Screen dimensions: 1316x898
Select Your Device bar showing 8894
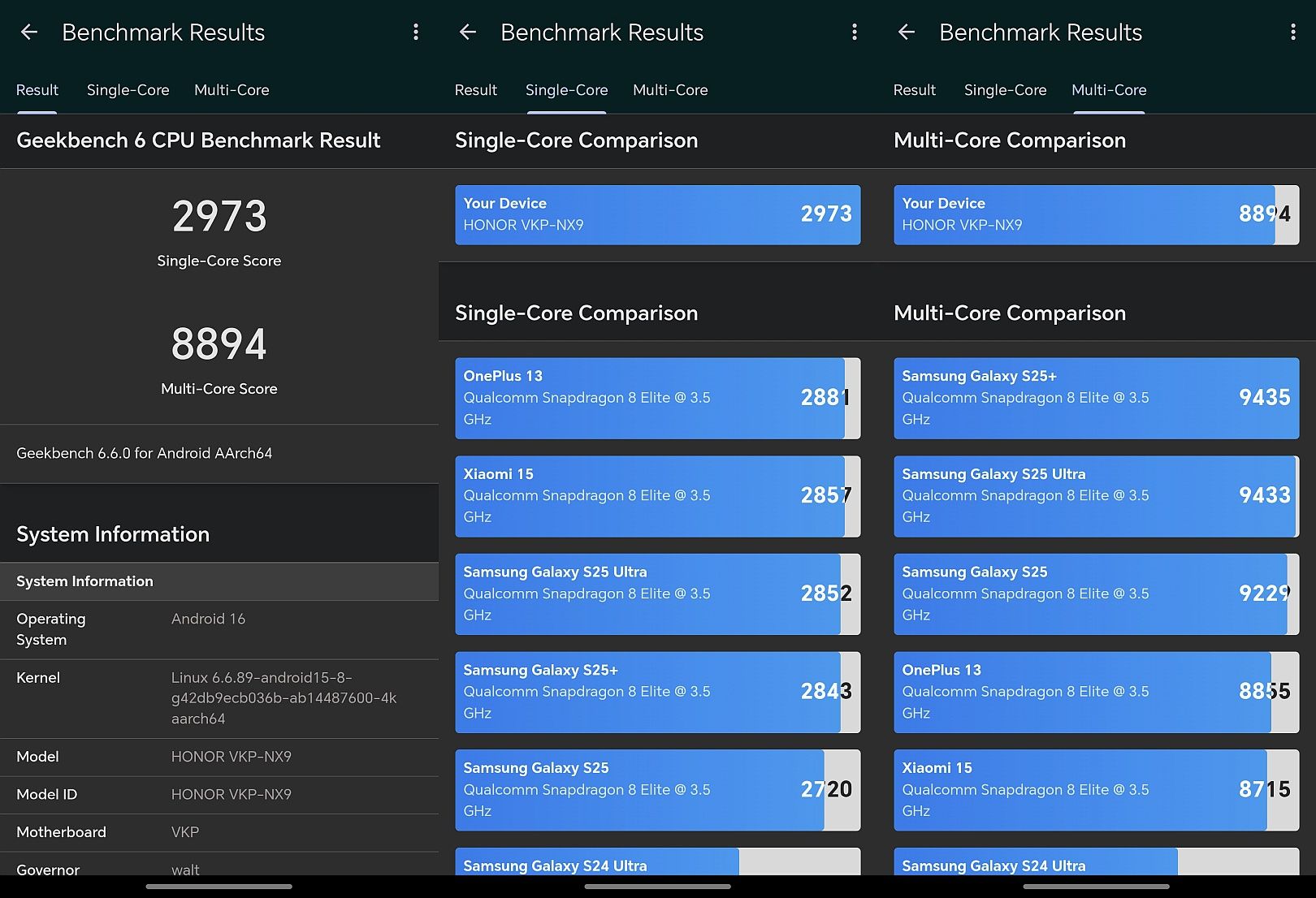[1097, 215]
